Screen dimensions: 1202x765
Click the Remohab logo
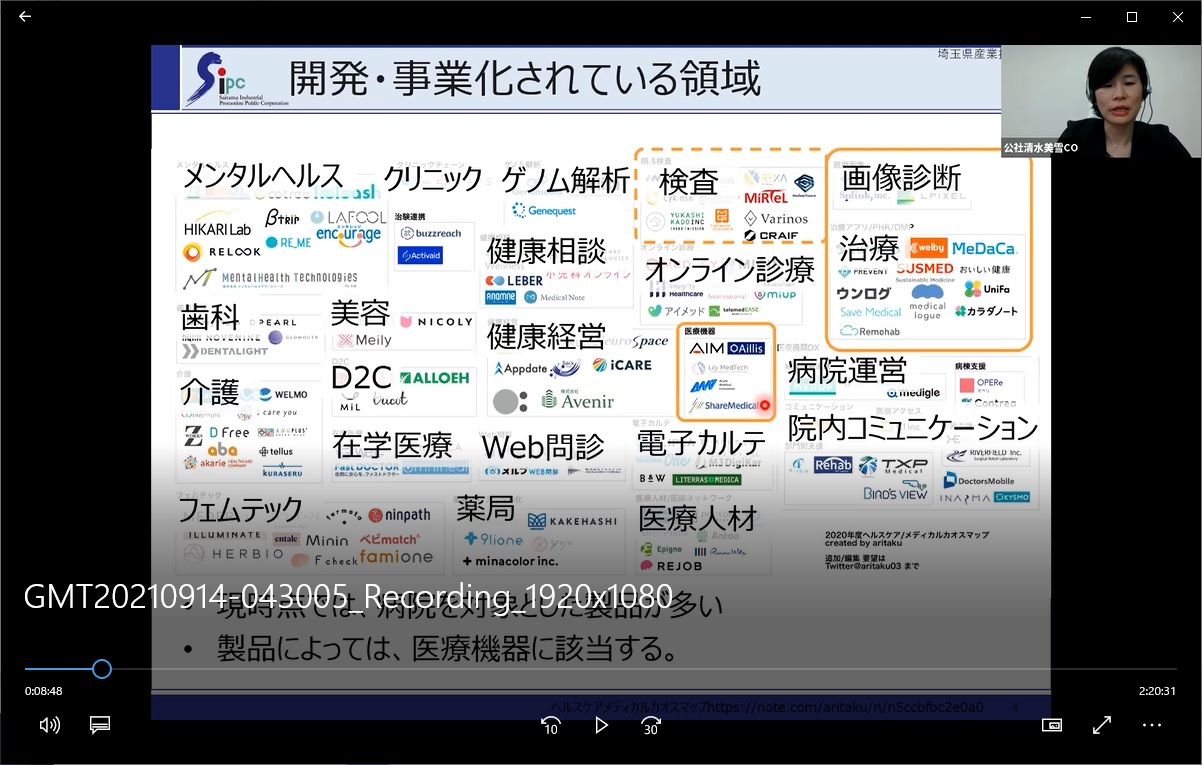pos(871,330)
